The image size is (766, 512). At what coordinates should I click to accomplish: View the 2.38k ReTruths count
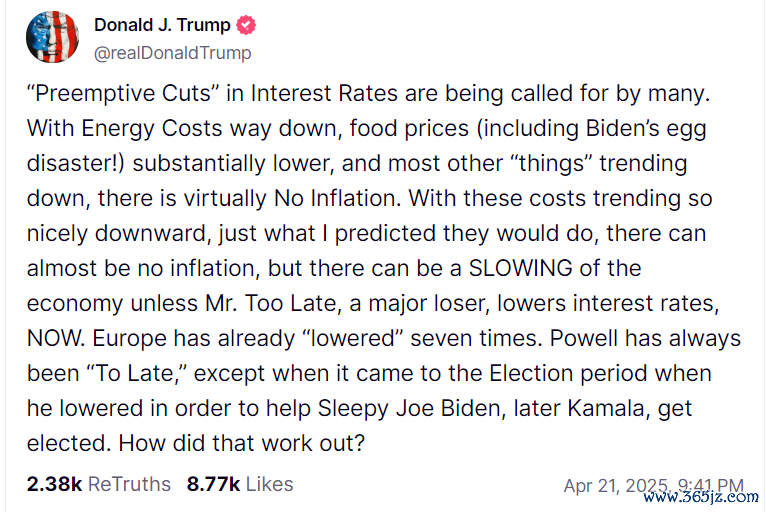click(54, 484)
